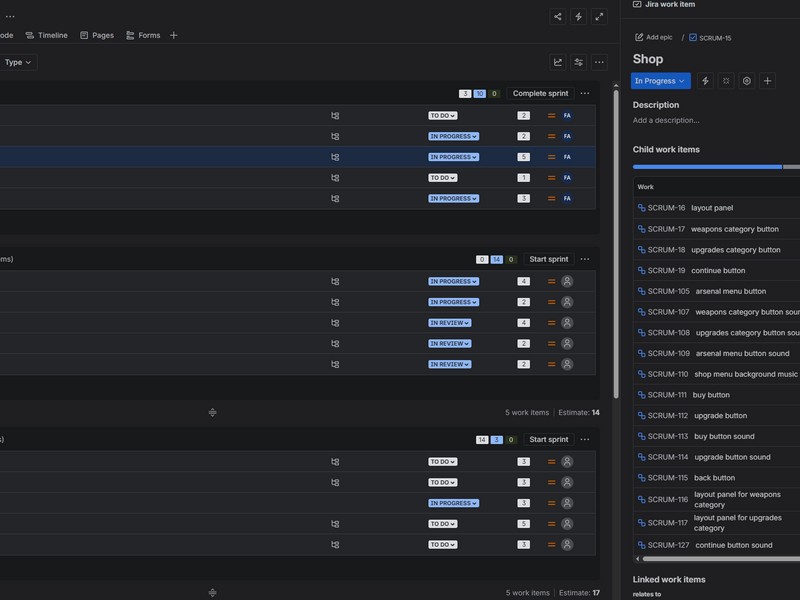Click the Add a description field
Viewport: 800px width, 600px height.
[666, 120]
